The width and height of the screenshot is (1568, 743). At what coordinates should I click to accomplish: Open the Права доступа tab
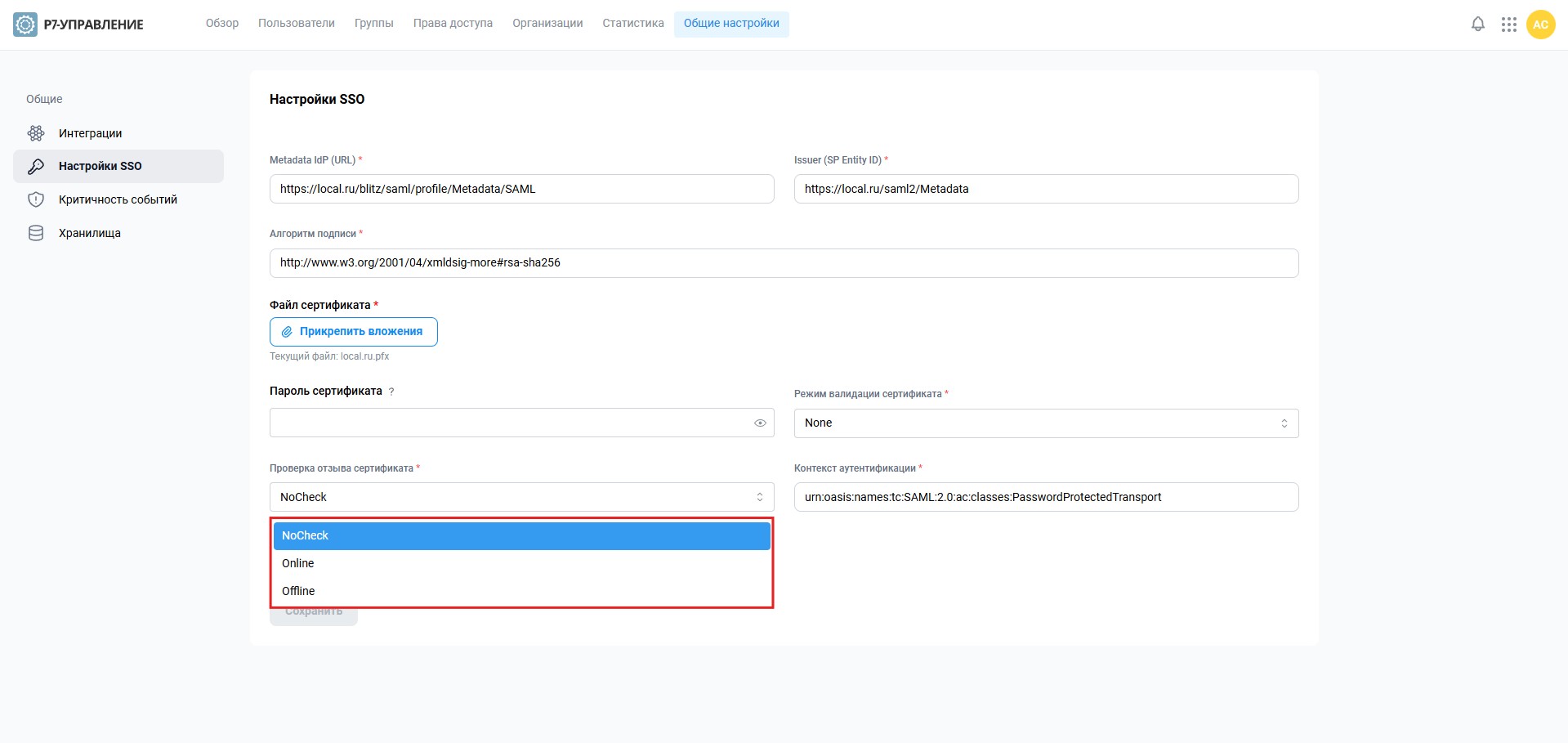click(453, 24)
